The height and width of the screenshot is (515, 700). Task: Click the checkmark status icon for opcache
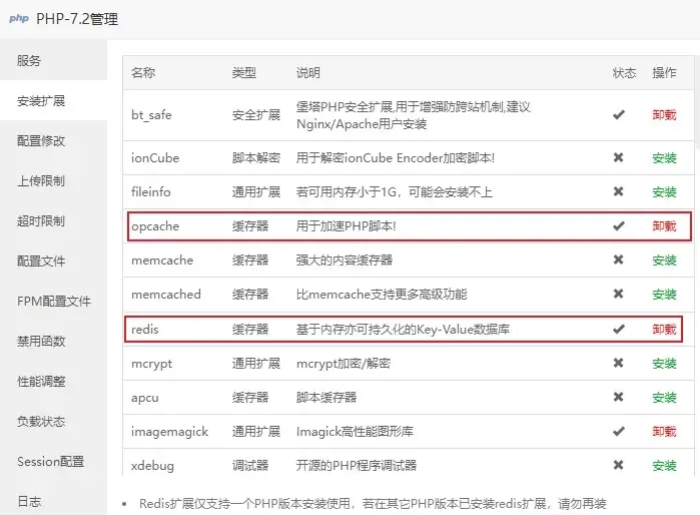[x=618, y=226]
